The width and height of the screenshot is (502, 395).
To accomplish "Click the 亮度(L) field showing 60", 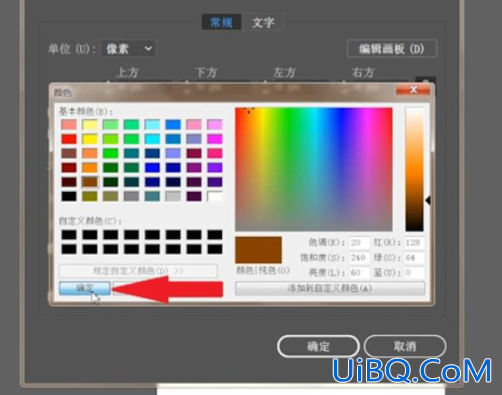I will 360,273.
